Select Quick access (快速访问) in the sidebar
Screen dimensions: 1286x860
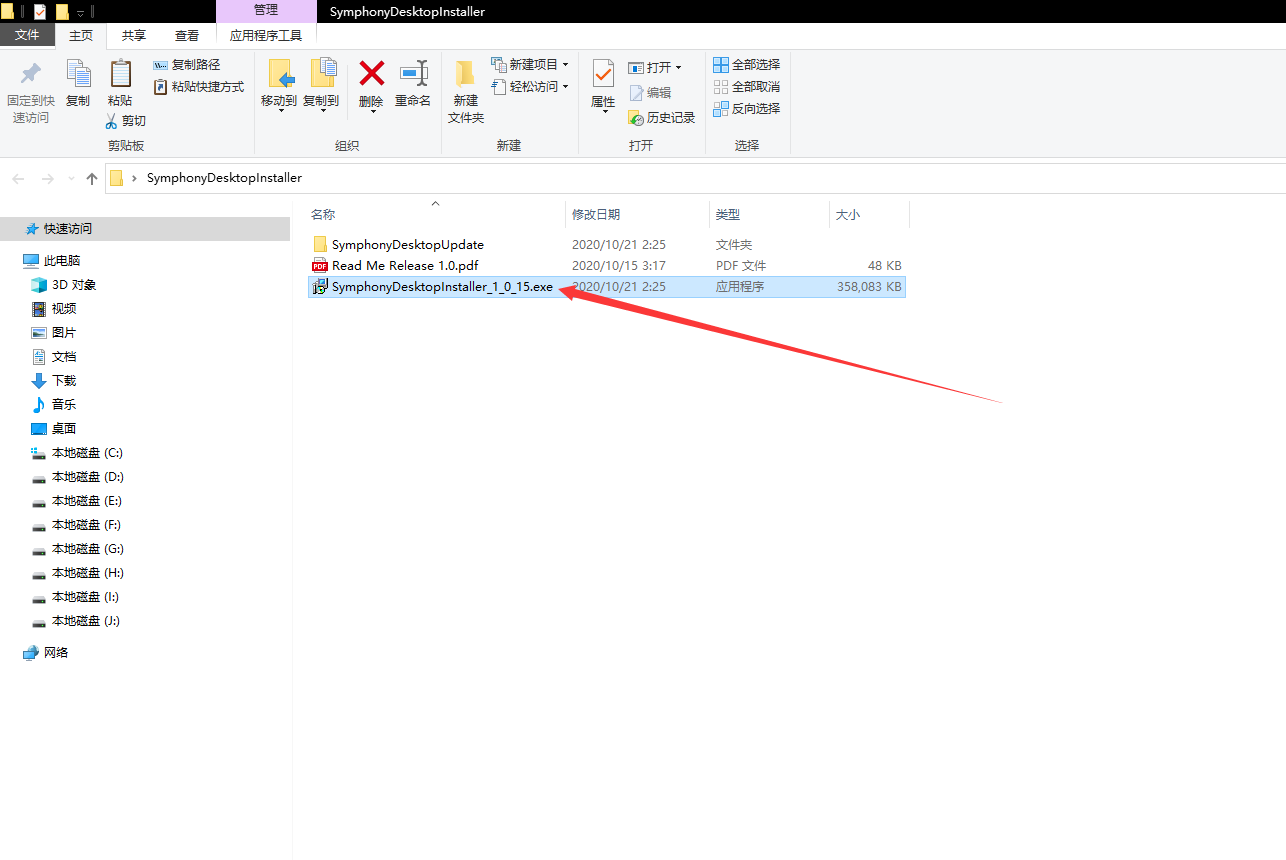[146, 228]
